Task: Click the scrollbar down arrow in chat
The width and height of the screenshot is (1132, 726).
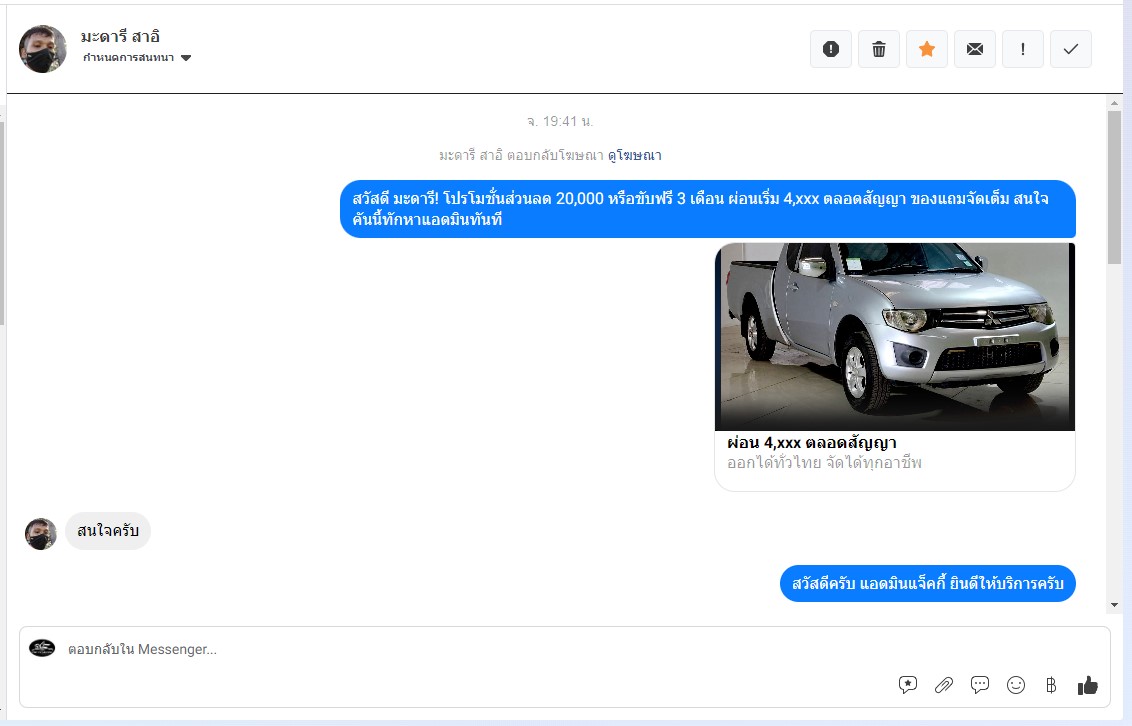Action: (1114, 605)
